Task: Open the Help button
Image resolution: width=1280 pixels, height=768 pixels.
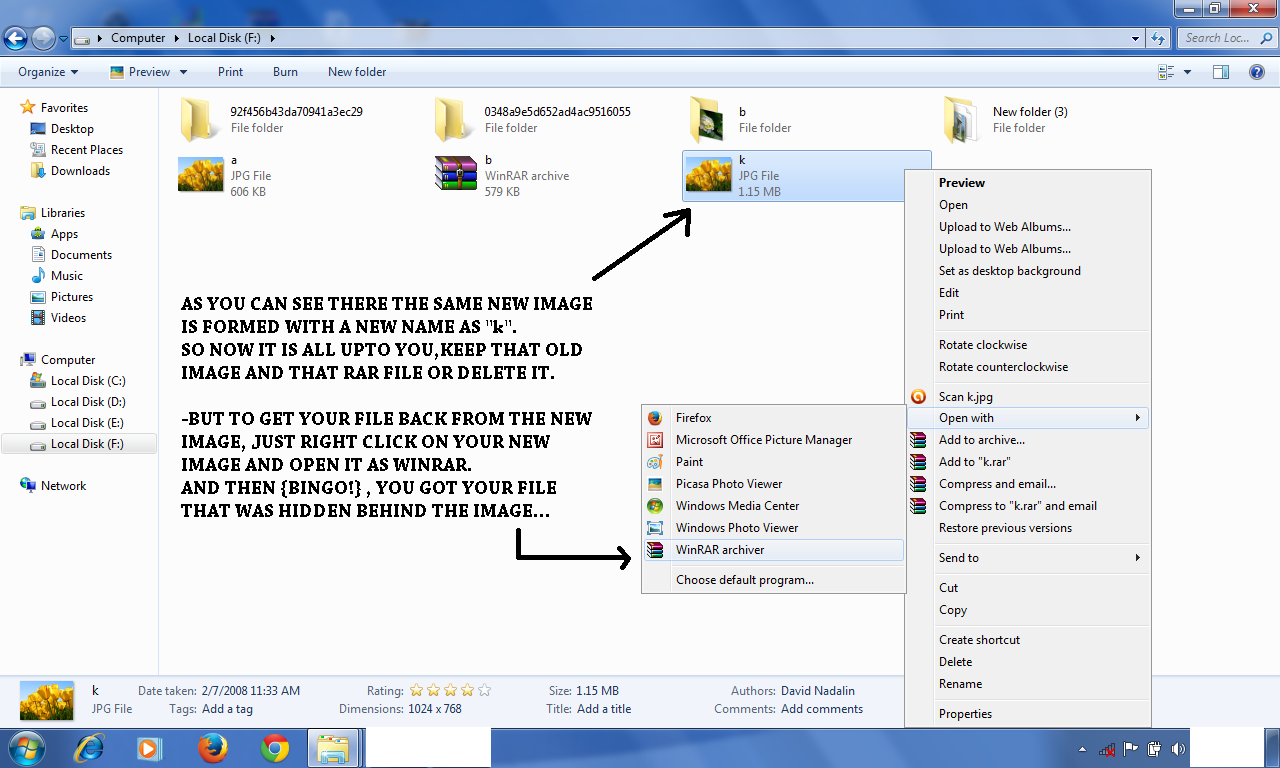Action: pyautogui.click(x=1257, y=72)
